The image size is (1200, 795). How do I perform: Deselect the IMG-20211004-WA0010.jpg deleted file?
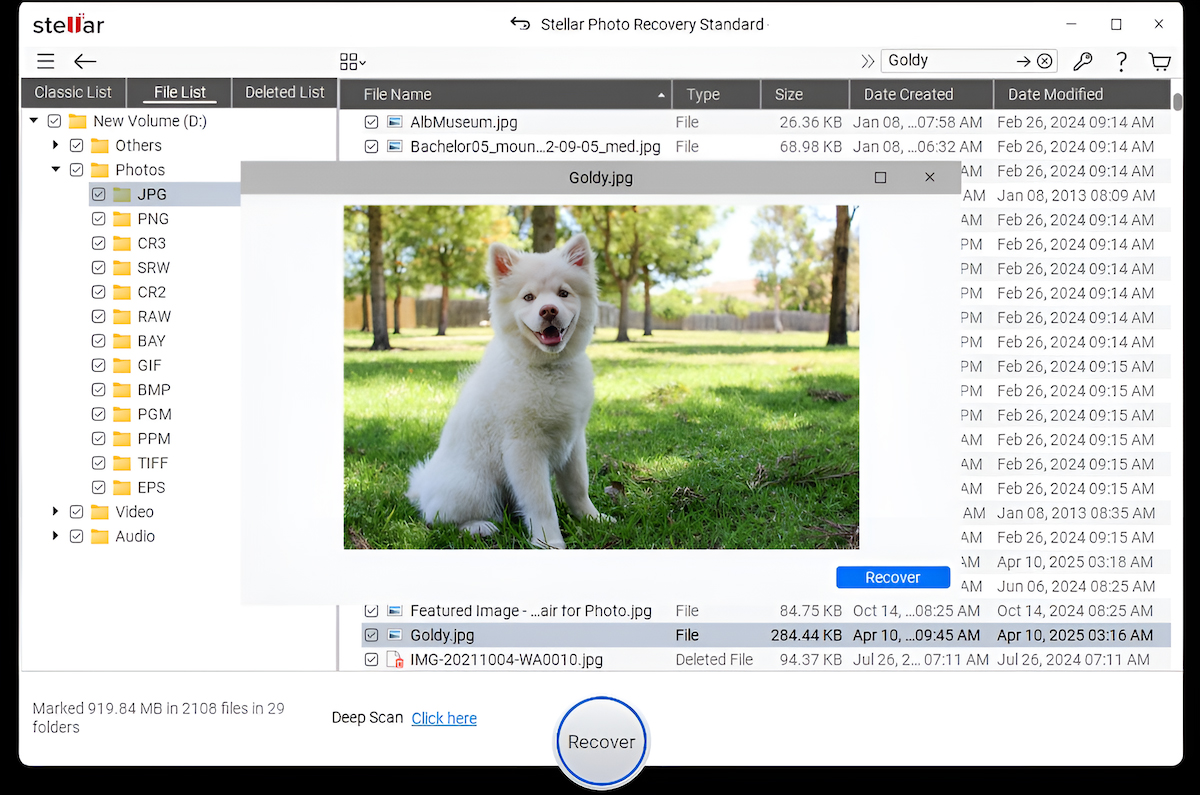pos(371,659)
